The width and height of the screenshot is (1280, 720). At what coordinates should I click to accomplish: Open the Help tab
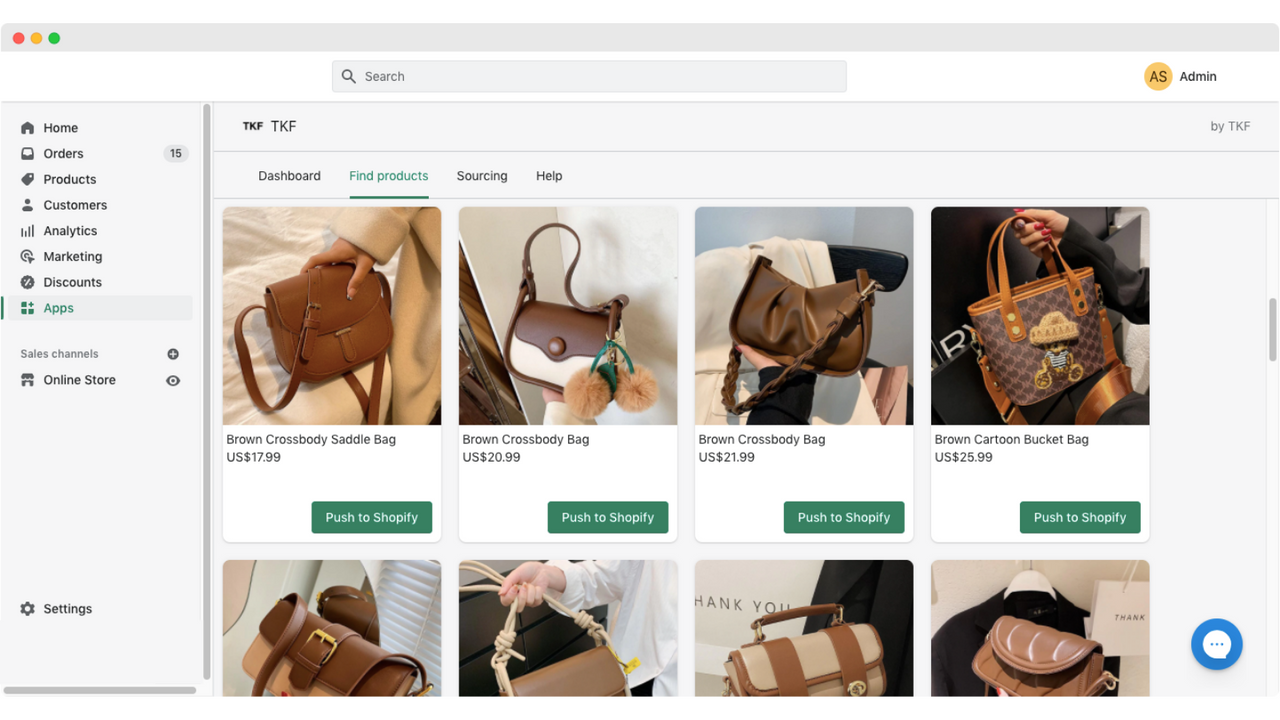pos(549,176)
